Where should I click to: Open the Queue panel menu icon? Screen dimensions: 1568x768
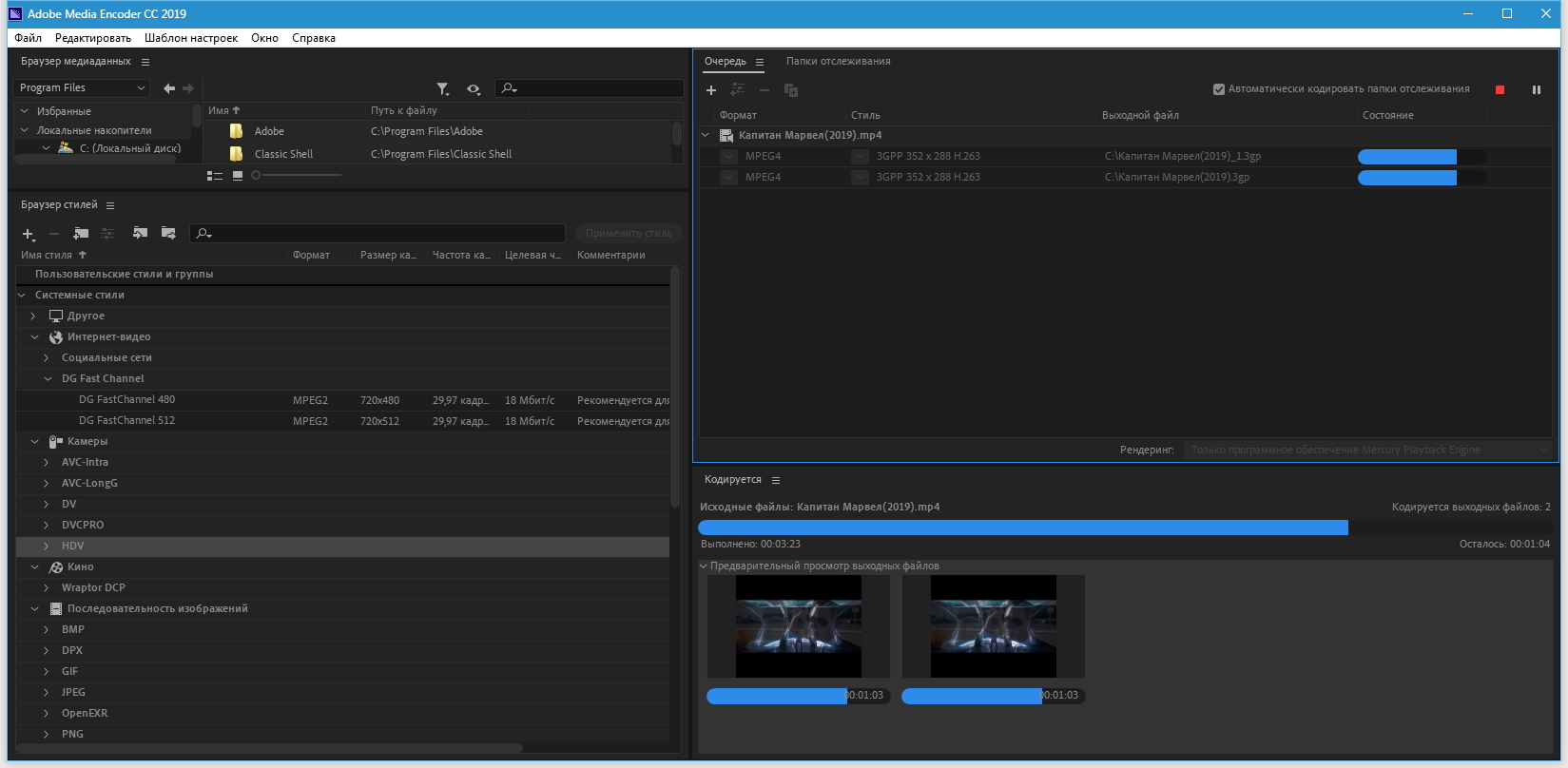point(760,62)
